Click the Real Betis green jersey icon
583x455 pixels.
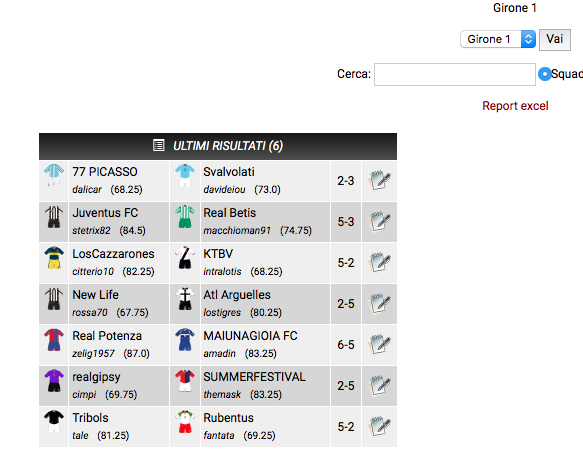185,217
